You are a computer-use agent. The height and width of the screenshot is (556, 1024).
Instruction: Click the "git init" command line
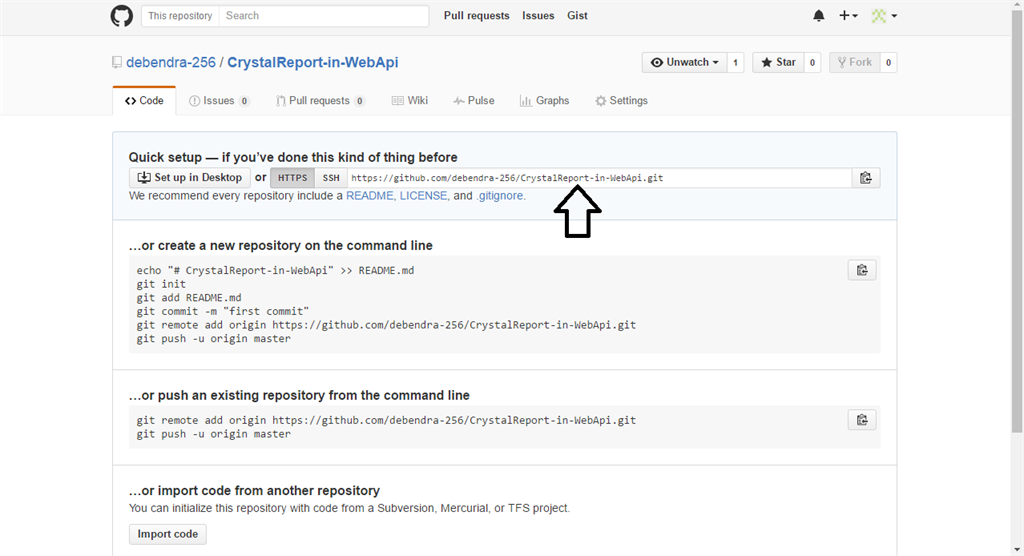pos(161,284)
